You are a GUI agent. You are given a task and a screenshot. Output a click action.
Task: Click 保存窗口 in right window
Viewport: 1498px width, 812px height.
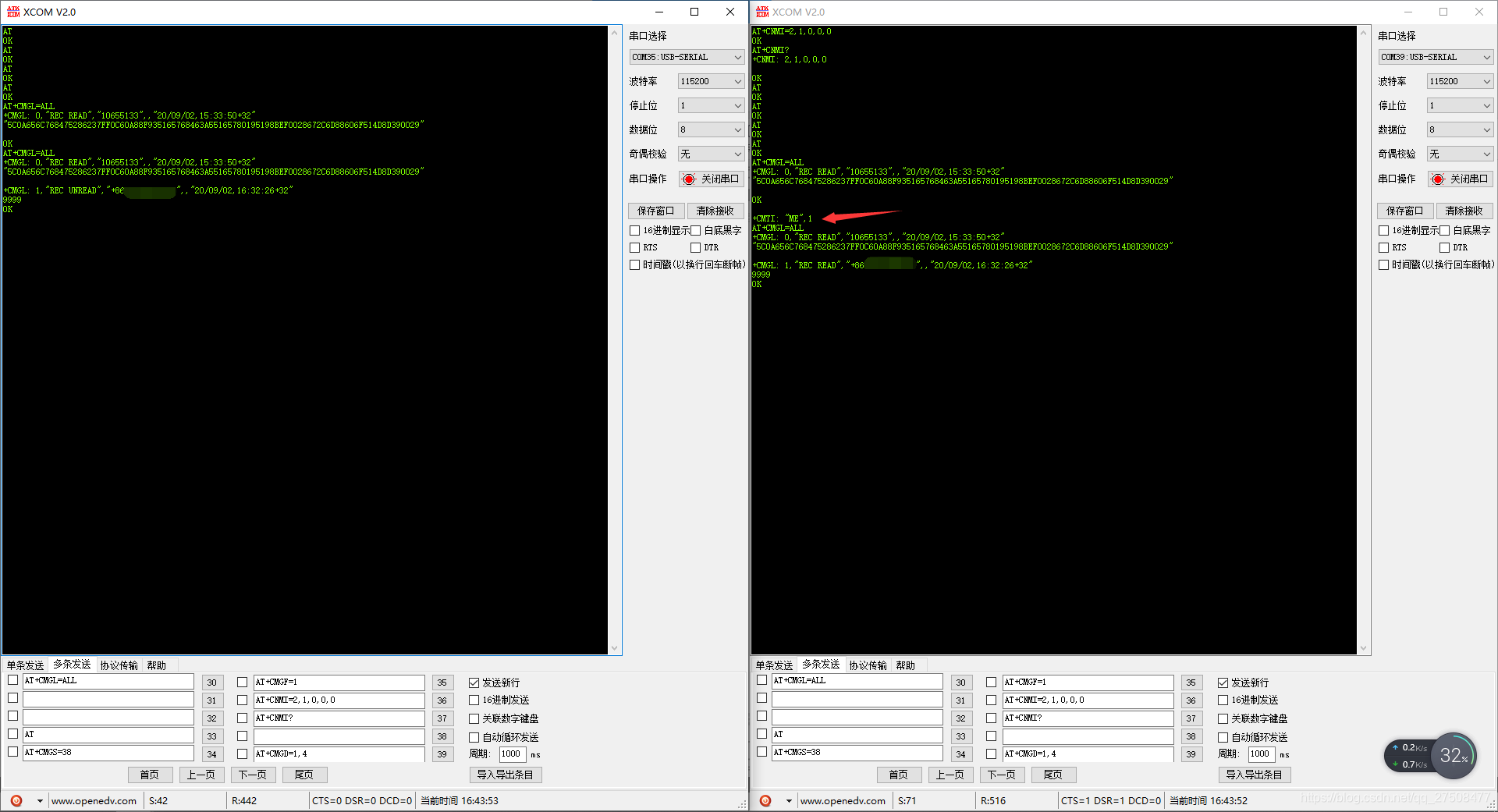coord(1405,211)
